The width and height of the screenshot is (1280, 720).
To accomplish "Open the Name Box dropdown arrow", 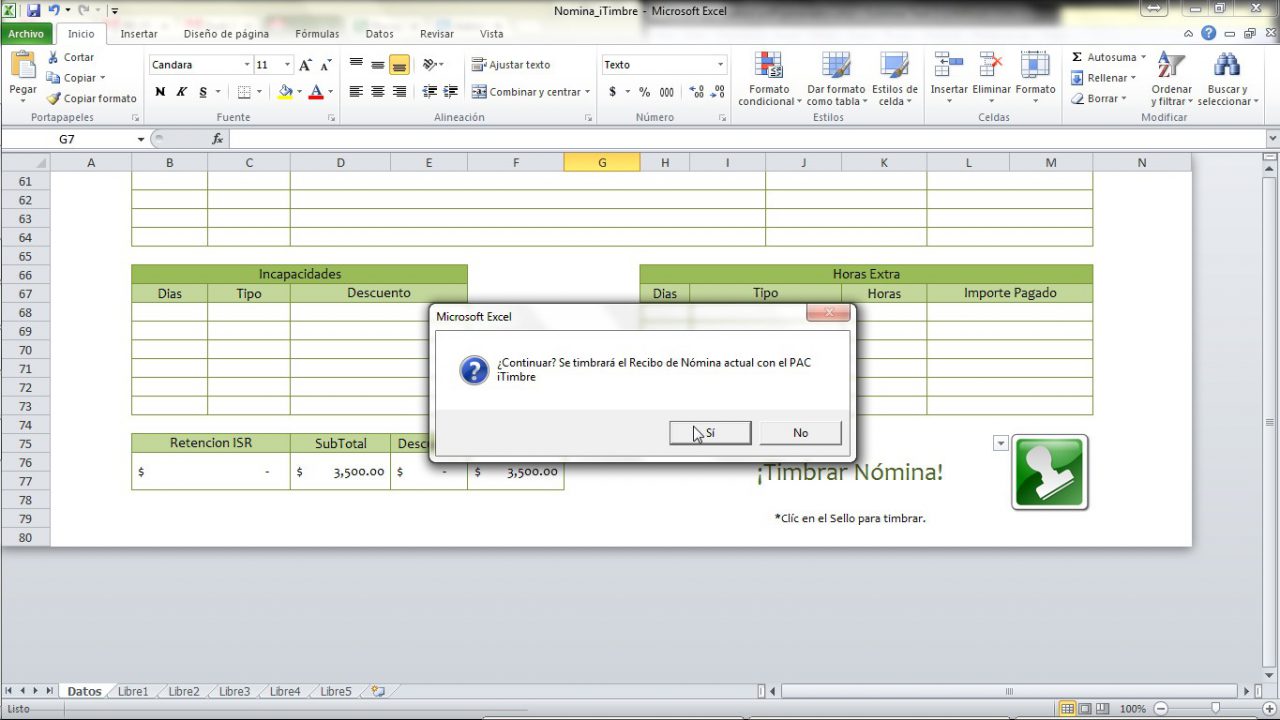I will (141, 140).
